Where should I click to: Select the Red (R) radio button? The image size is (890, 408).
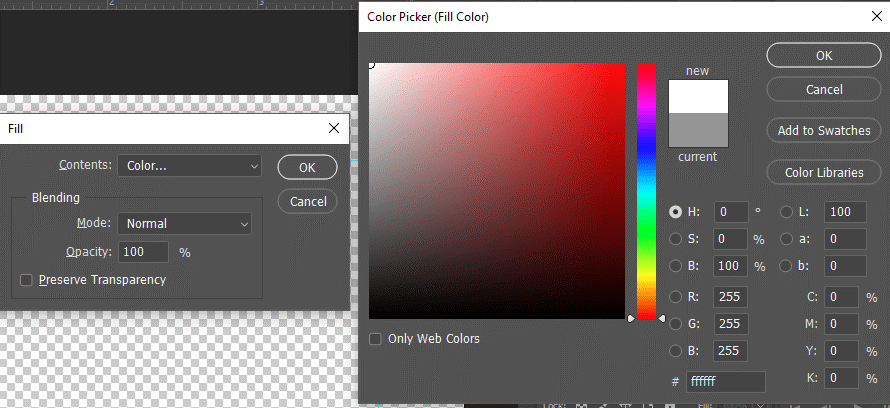tap(676, 297)
